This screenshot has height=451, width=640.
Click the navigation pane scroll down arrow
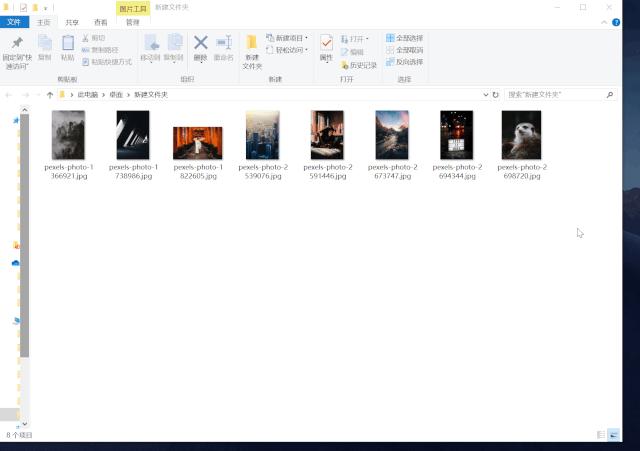[x=24, y=424]
